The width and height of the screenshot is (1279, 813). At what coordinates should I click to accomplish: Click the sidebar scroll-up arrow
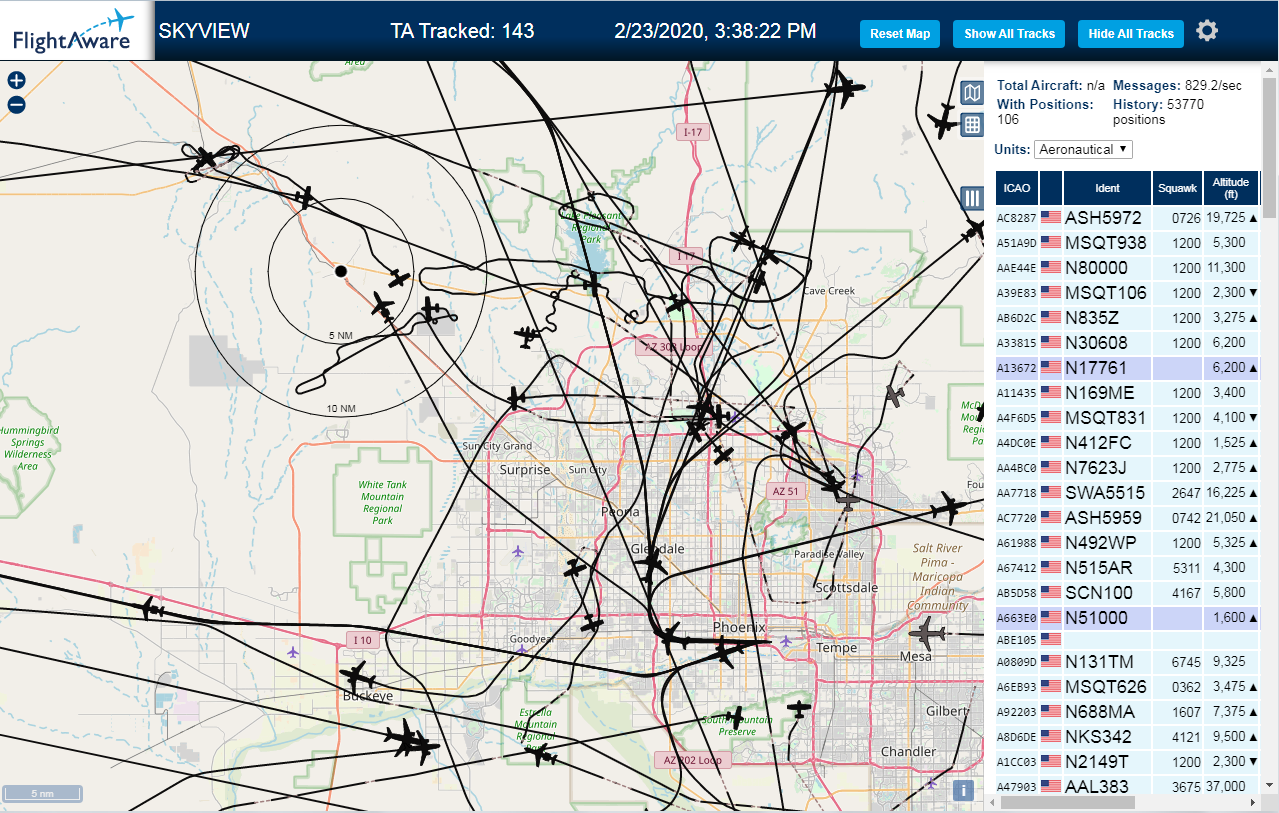1270,69
